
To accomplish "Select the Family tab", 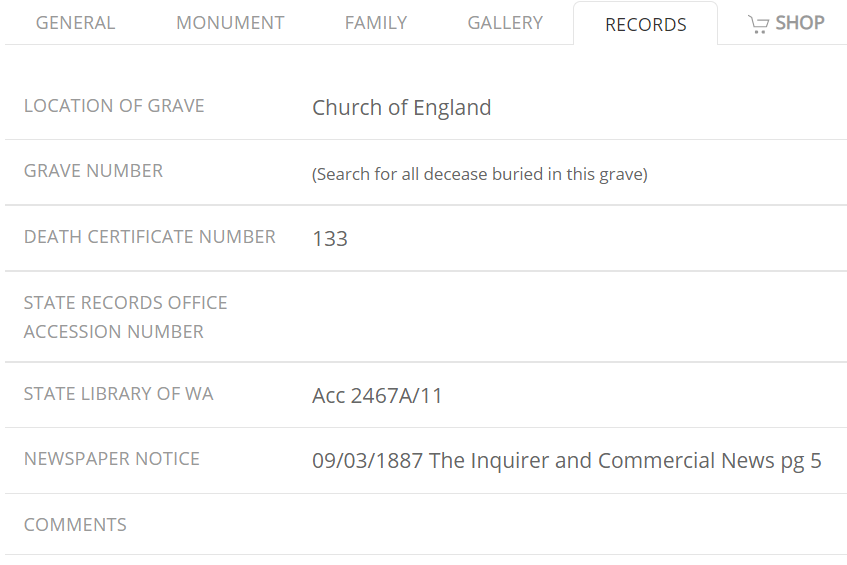I will click(376, 23).
